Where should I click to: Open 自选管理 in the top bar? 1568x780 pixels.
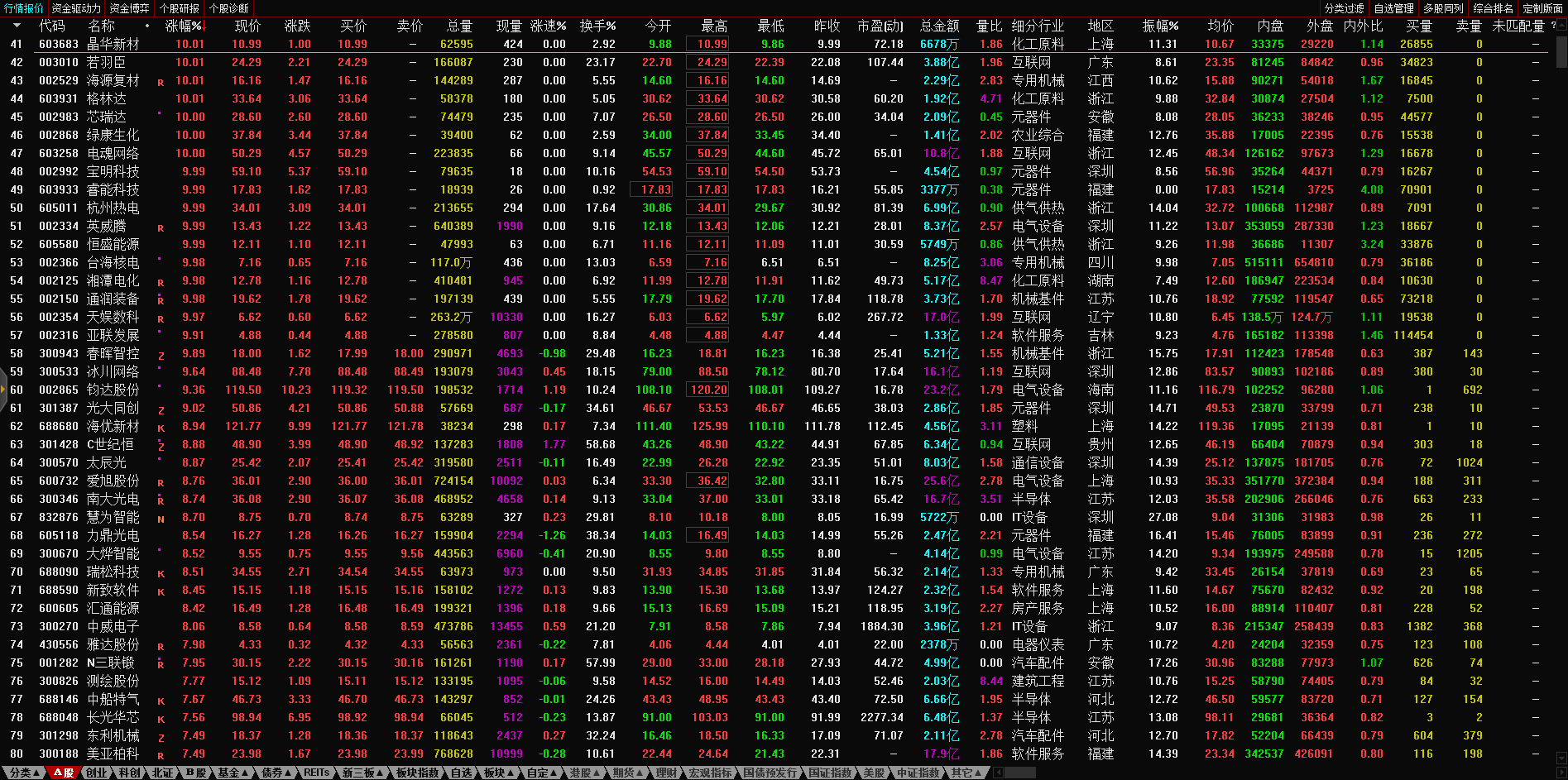click(x=1393, y=8)
